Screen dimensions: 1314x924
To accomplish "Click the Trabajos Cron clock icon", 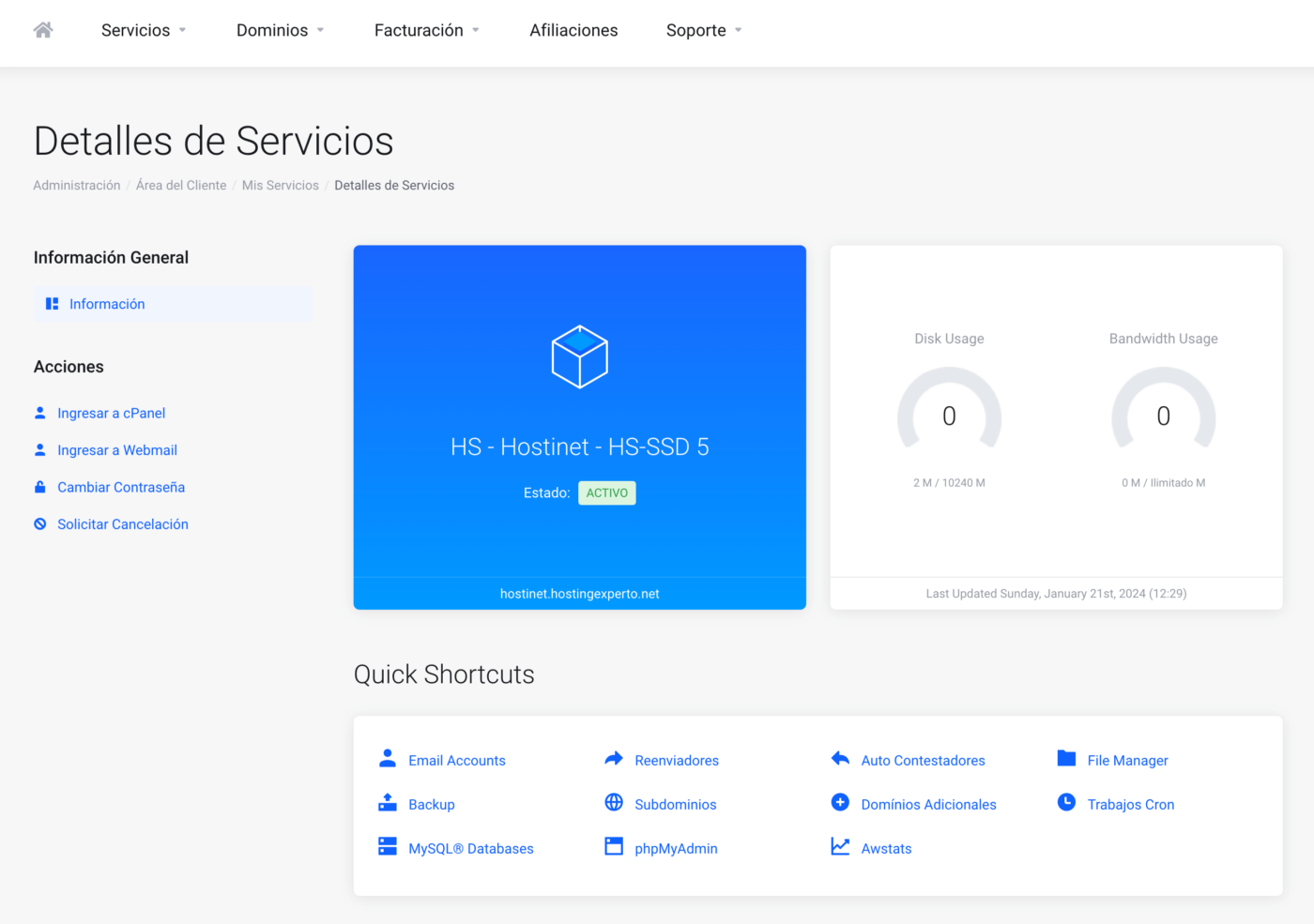I will coord(1066,802).
